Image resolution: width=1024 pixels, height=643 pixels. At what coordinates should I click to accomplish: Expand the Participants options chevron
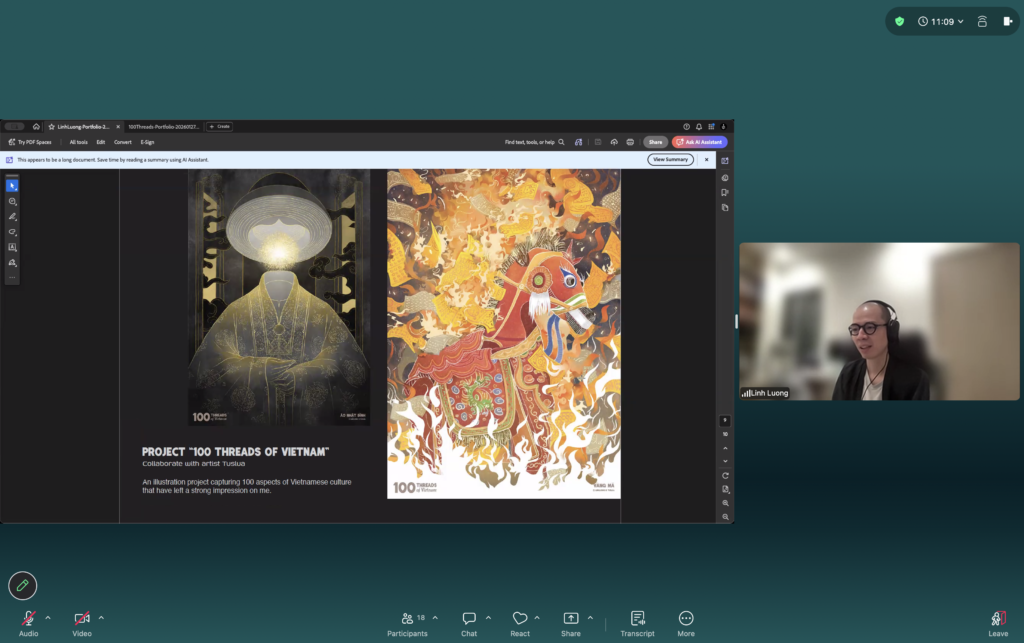click(x=436, y=618)
